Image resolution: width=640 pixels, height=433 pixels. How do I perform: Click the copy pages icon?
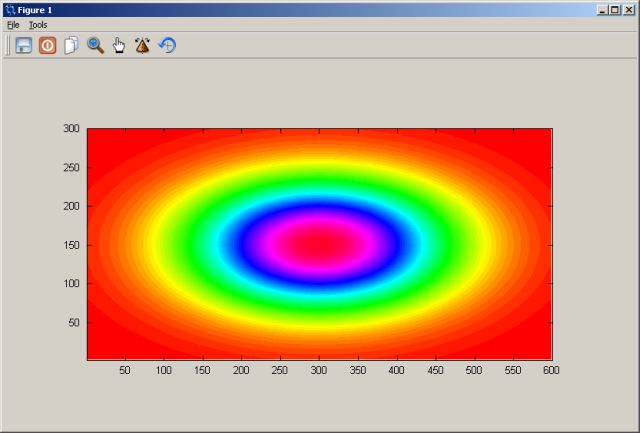coord(71,45)
